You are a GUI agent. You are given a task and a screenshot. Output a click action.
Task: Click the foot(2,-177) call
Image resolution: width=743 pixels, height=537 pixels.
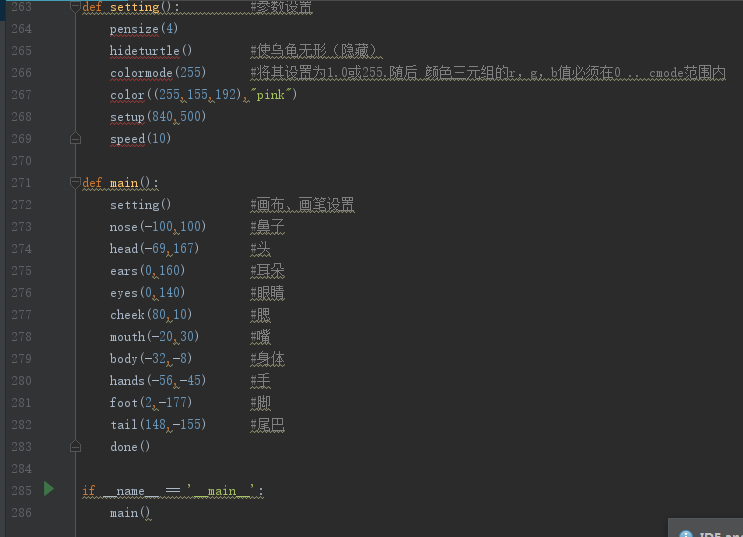pos(151,402)
